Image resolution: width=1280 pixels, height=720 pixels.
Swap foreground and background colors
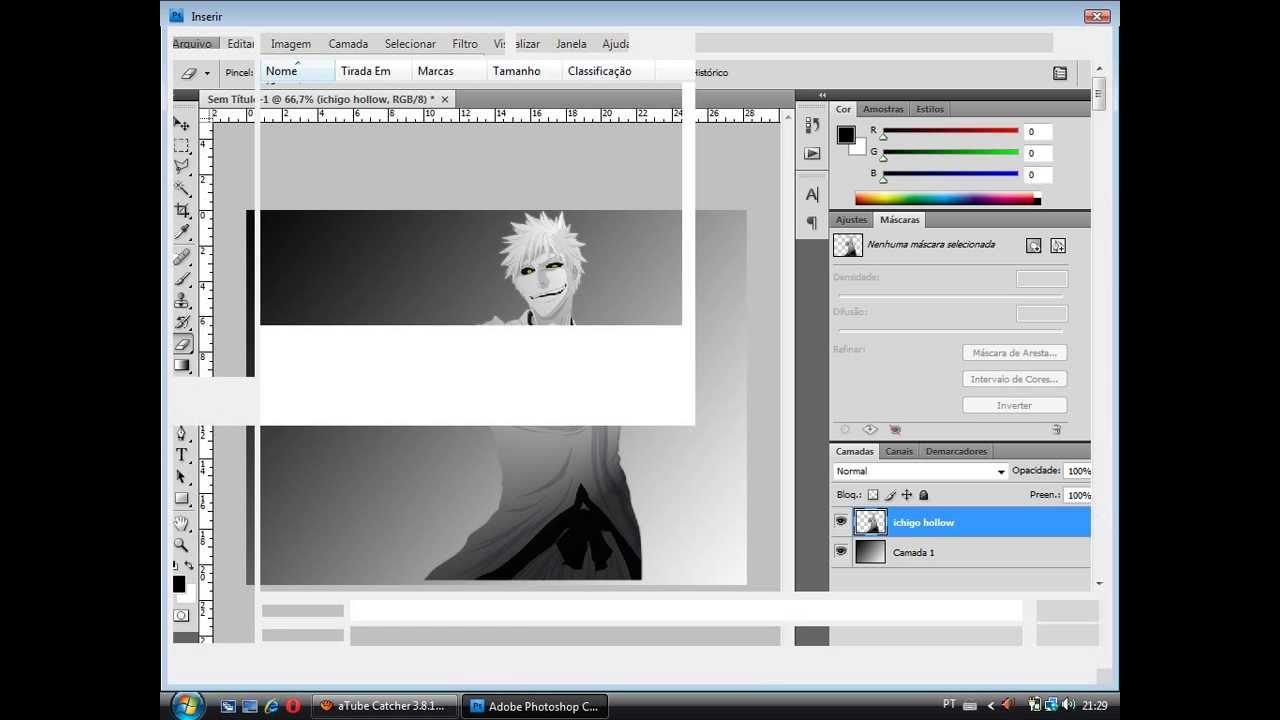coord(189,566)
